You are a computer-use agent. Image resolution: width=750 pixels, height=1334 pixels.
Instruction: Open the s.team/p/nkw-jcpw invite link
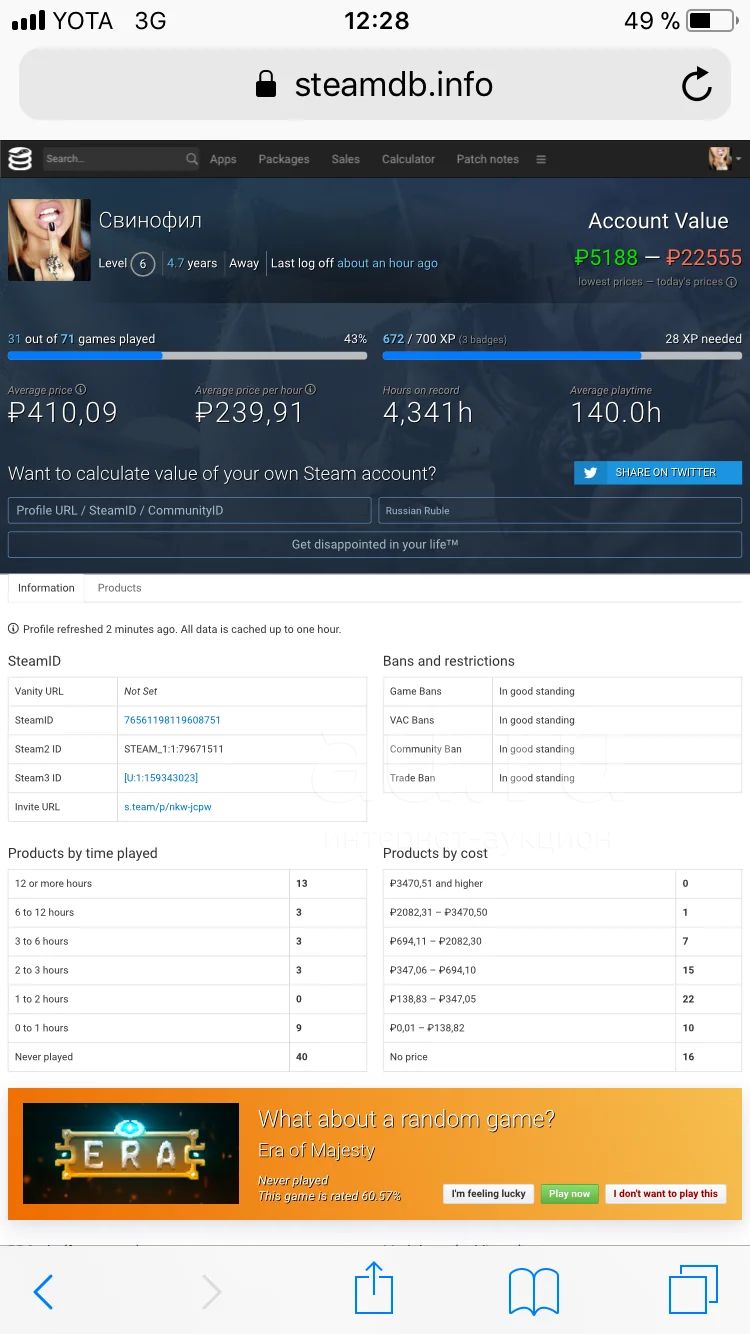tap(168, 807)
